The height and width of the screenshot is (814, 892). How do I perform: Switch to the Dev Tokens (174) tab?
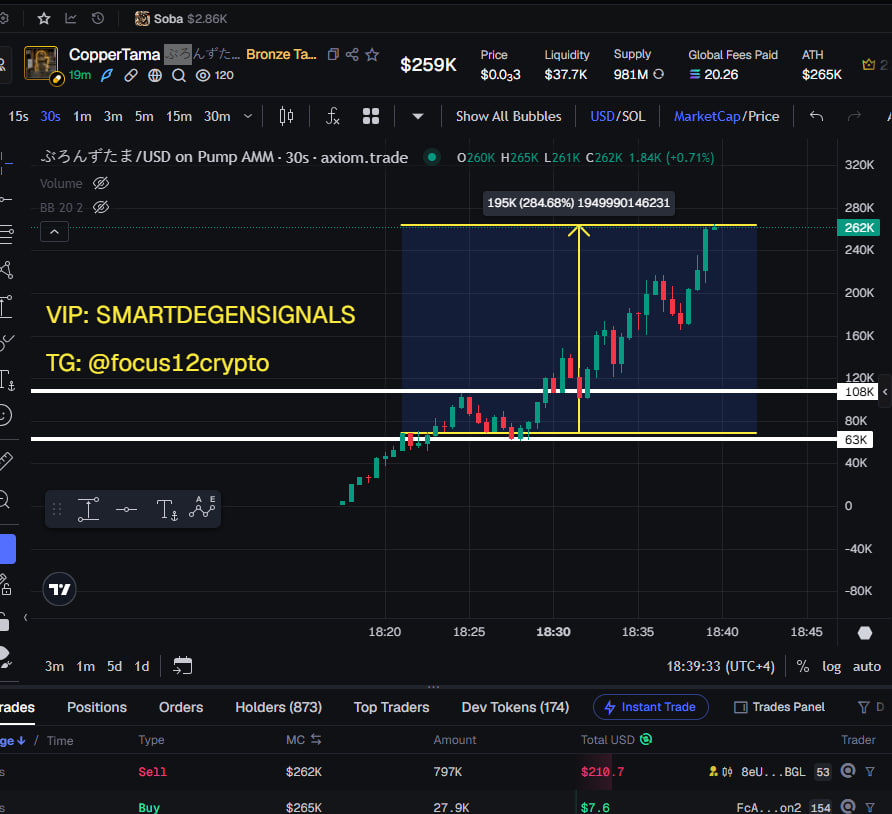tap(515, 707)
